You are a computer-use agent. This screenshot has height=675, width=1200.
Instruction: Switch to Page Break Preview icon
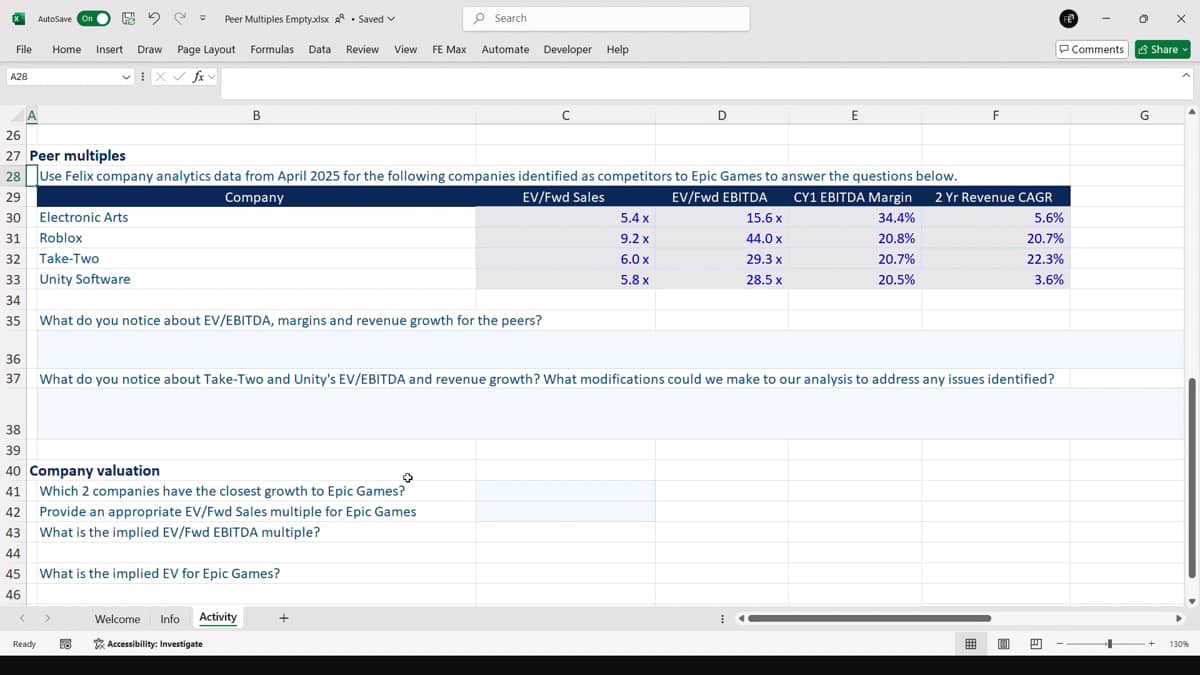click(1036, 644)
